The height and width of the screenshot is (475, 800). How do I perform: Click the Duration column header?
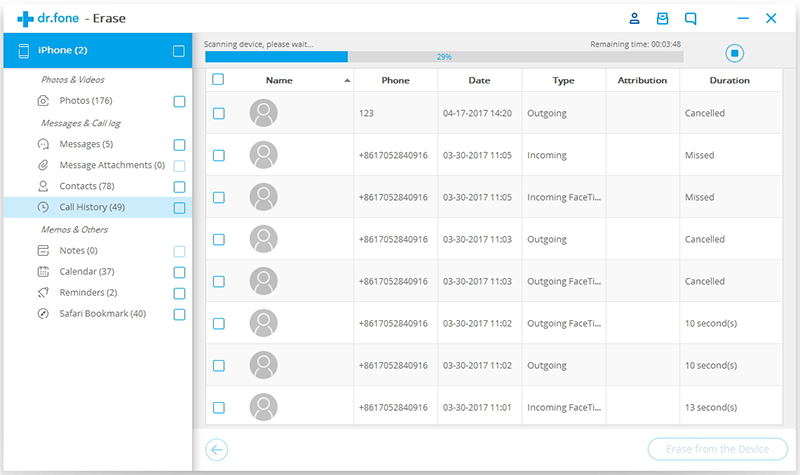(x=730, y=80)
